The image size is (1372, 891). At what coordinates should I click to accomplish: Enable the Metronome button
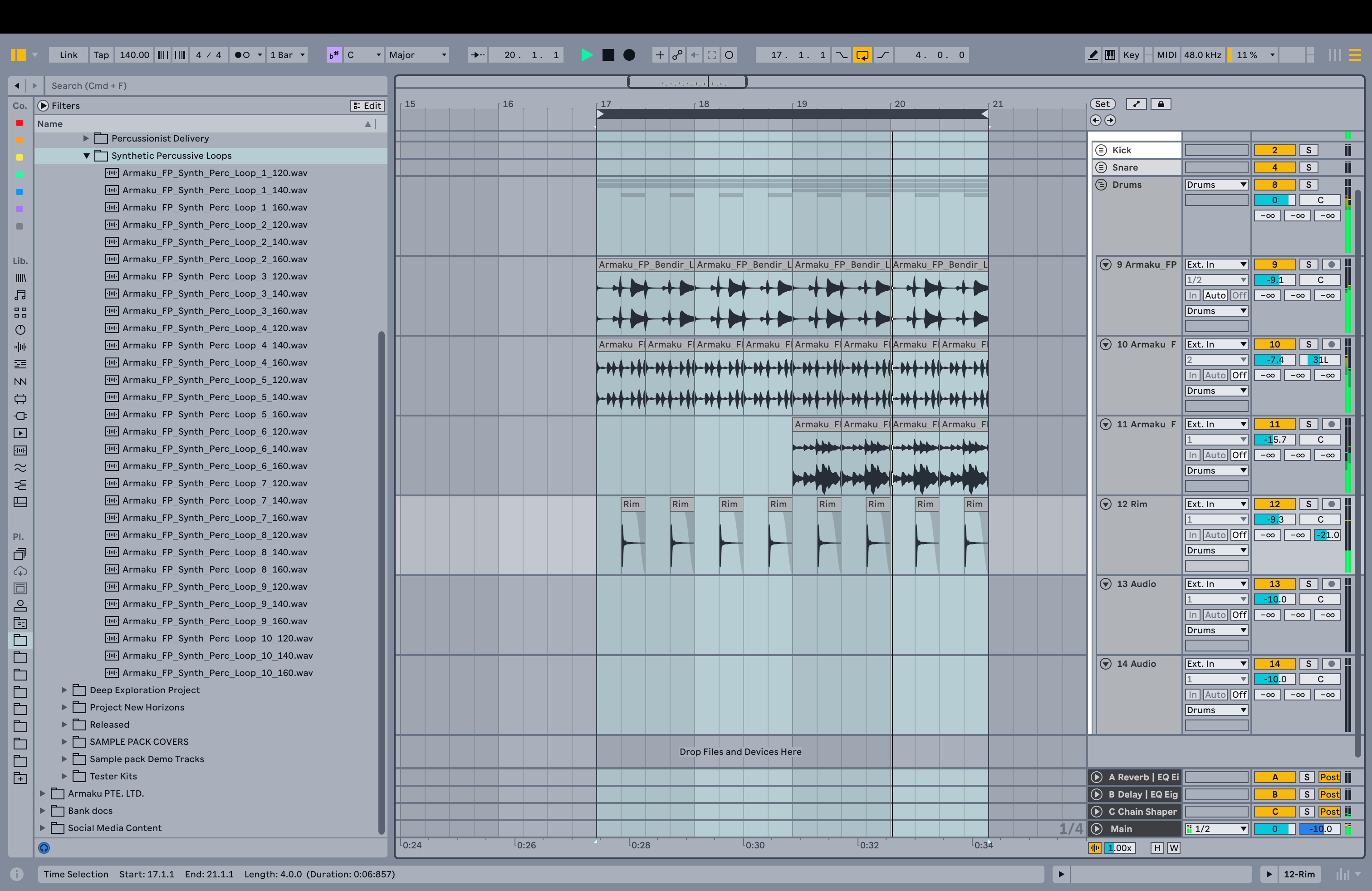coord(242,55)
